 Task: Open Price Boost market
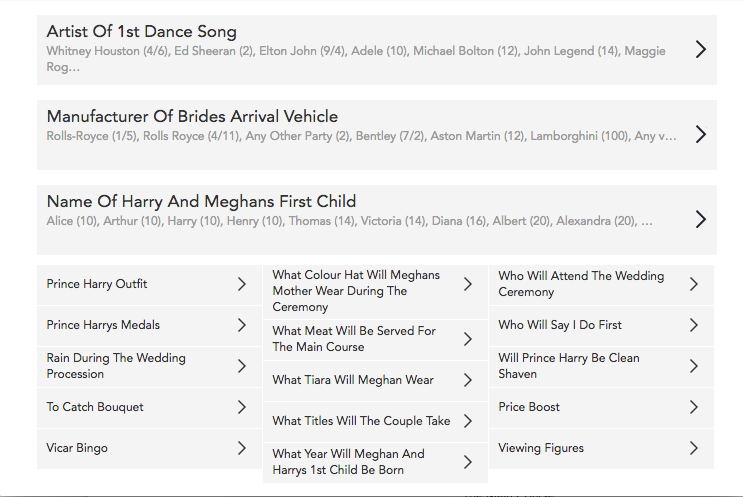[x=601, y=407]
